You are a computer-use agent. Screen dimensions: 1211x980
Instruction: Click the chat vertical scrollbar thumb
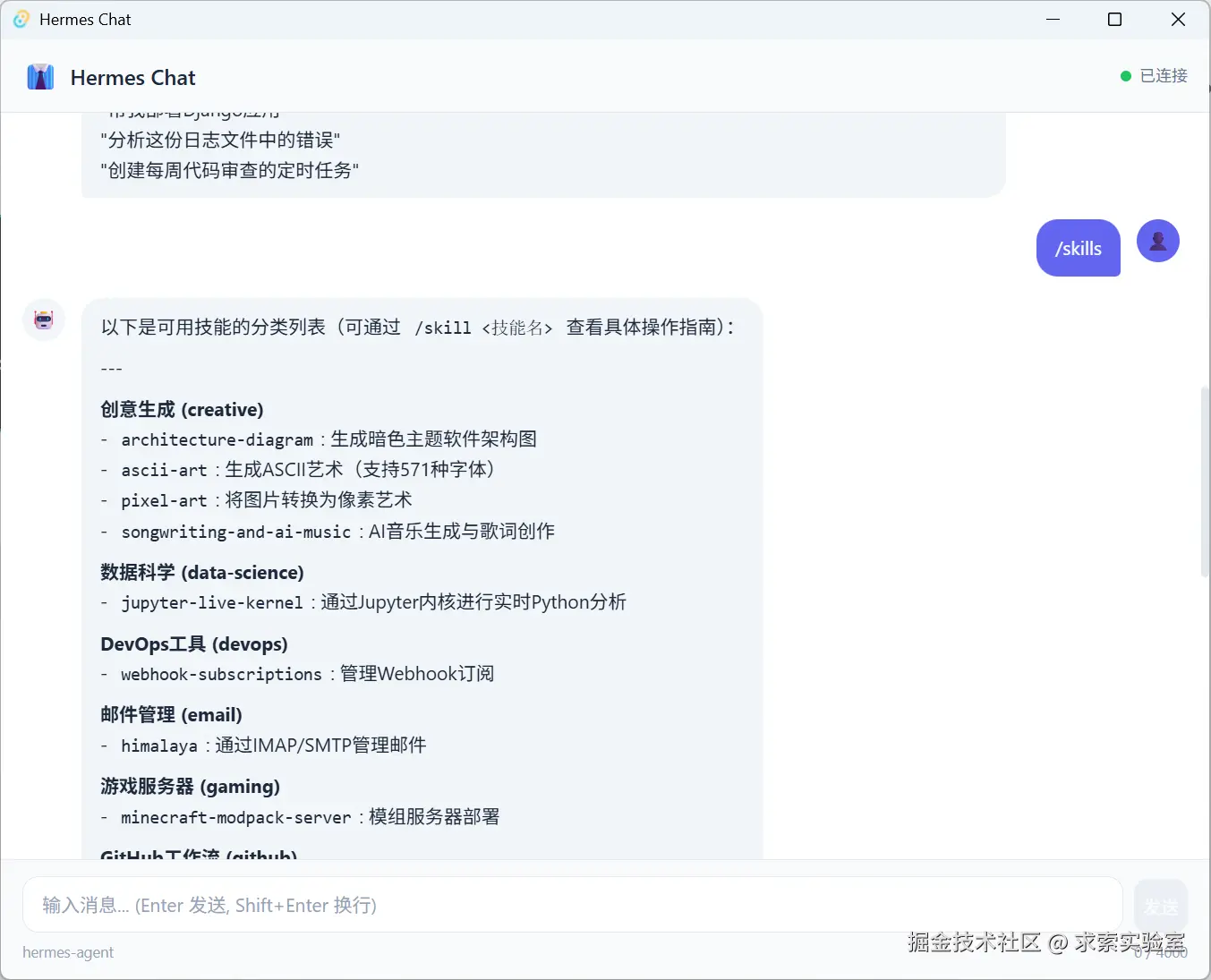coord(1205,481)
